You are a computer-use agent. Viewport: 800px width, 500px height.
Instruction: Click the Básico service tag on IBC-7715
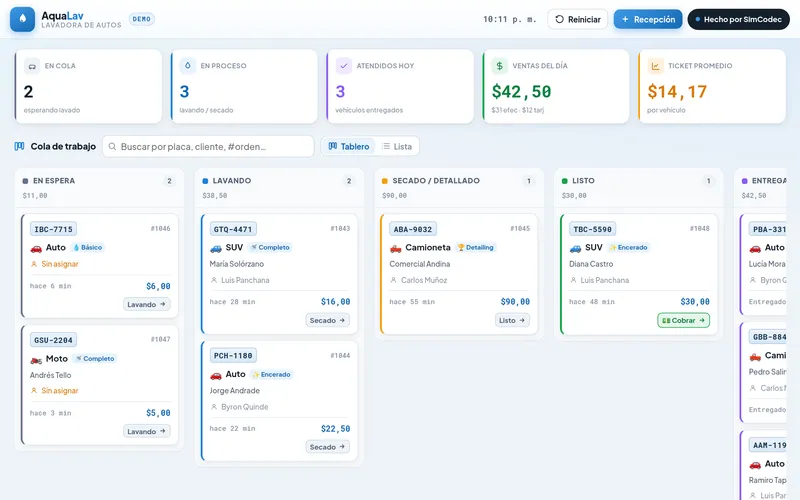tap(88, 247)
